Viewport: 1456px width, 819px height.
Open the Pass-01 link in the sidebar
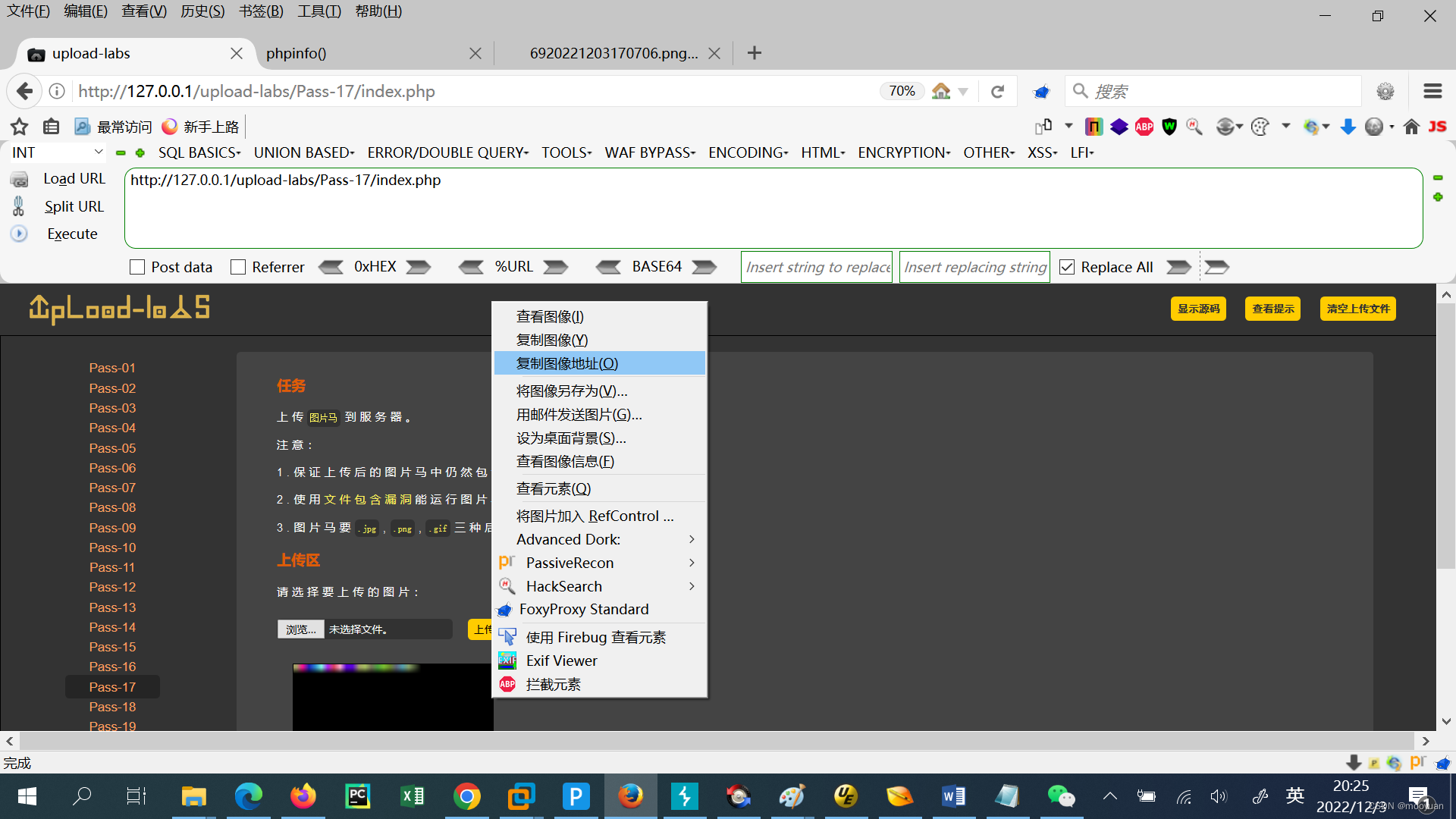[x=112, y=368]
